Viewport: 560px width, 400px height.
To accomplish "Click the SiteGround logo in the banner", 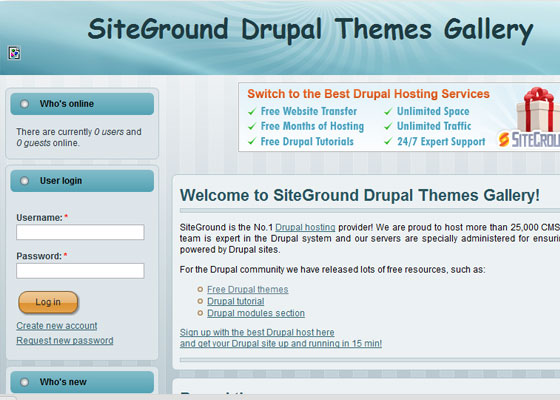I will (529, 139).
